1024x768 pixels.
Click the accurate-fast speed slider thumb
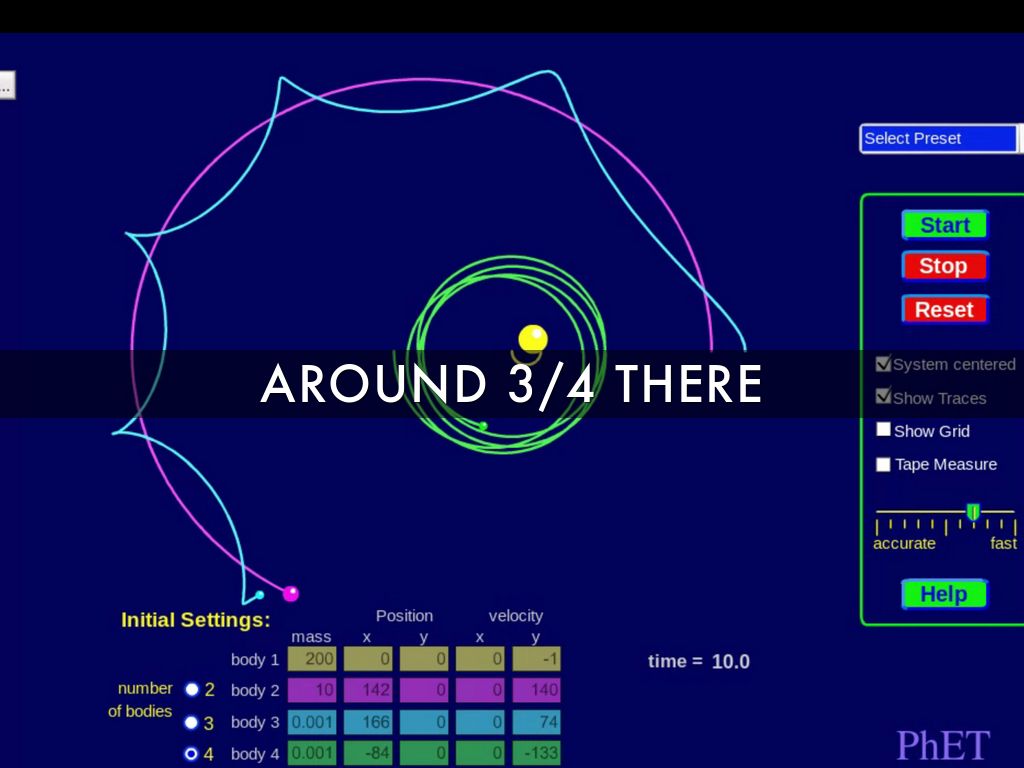coord(972,512)
